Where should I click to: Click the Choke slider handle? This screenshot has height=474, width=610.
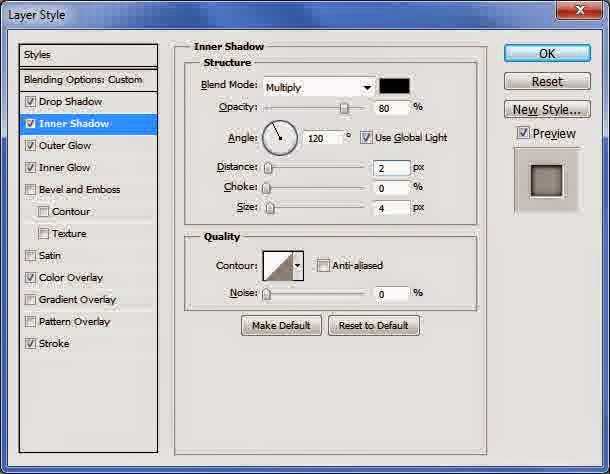(266, 188)
